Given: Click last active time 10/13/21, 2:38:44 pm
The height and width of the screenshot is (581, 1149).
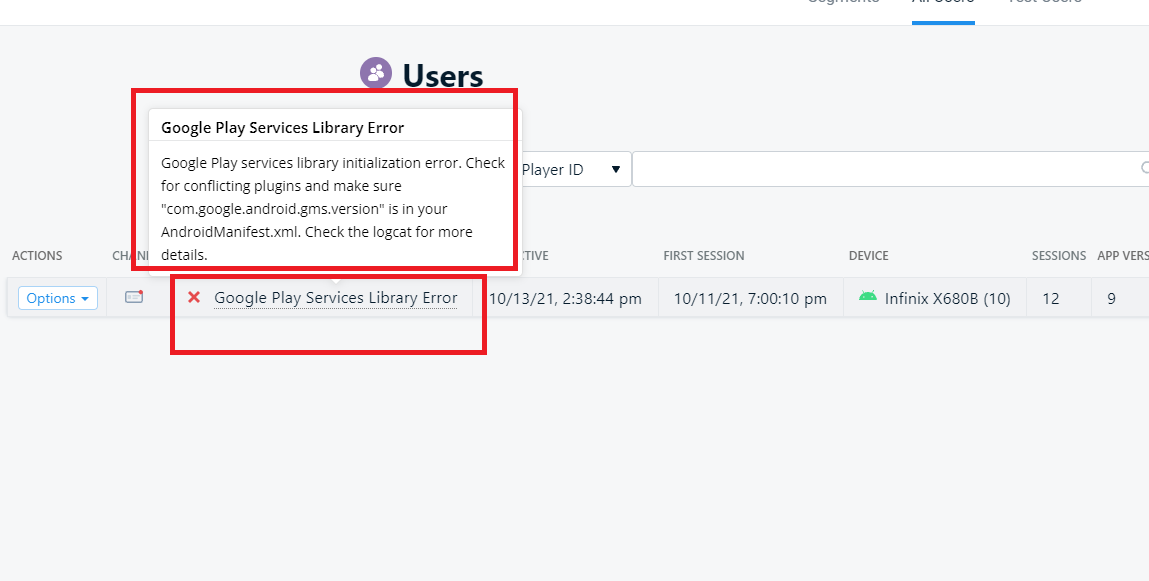Looking at the screenshot, I should [x=565, y=298].
